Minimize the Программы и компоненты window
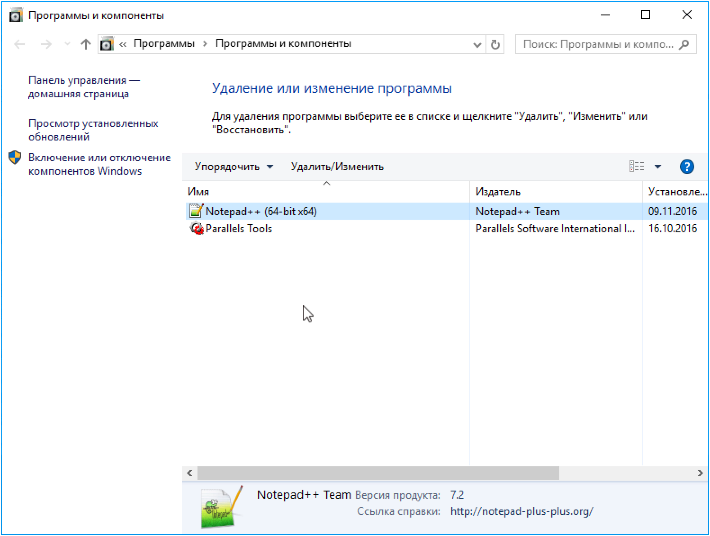710x536 pixels. [x=605, y=15]
